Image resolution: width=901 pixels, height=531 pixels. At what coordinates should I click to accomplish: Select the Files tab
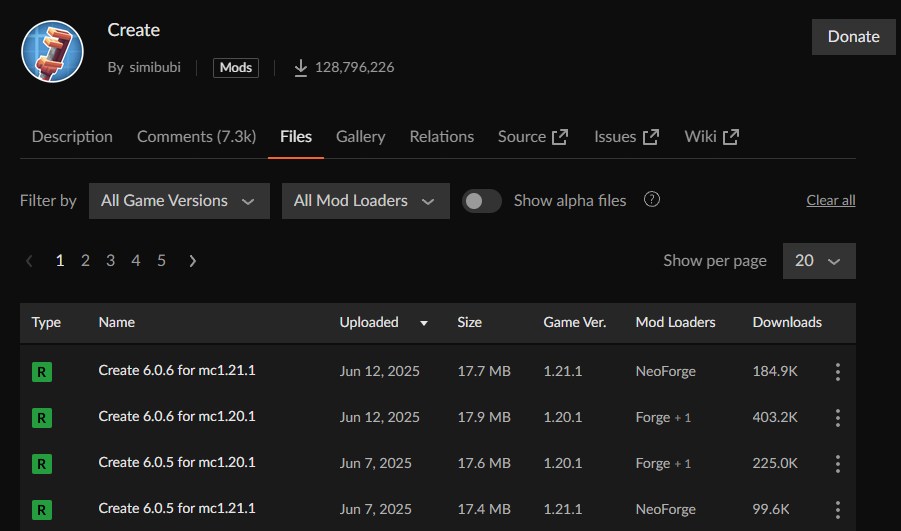(296, 137)
